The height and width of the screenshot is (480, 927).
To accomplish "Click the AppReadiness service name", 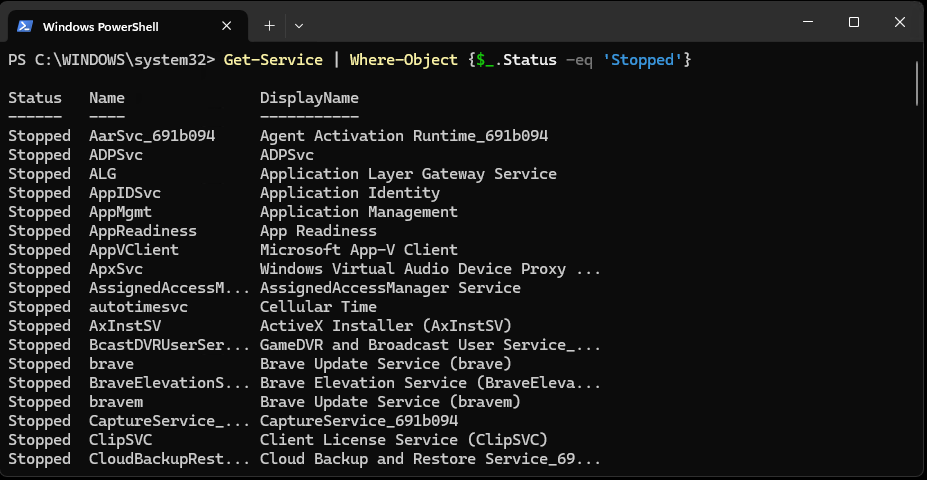I will 143,231.
